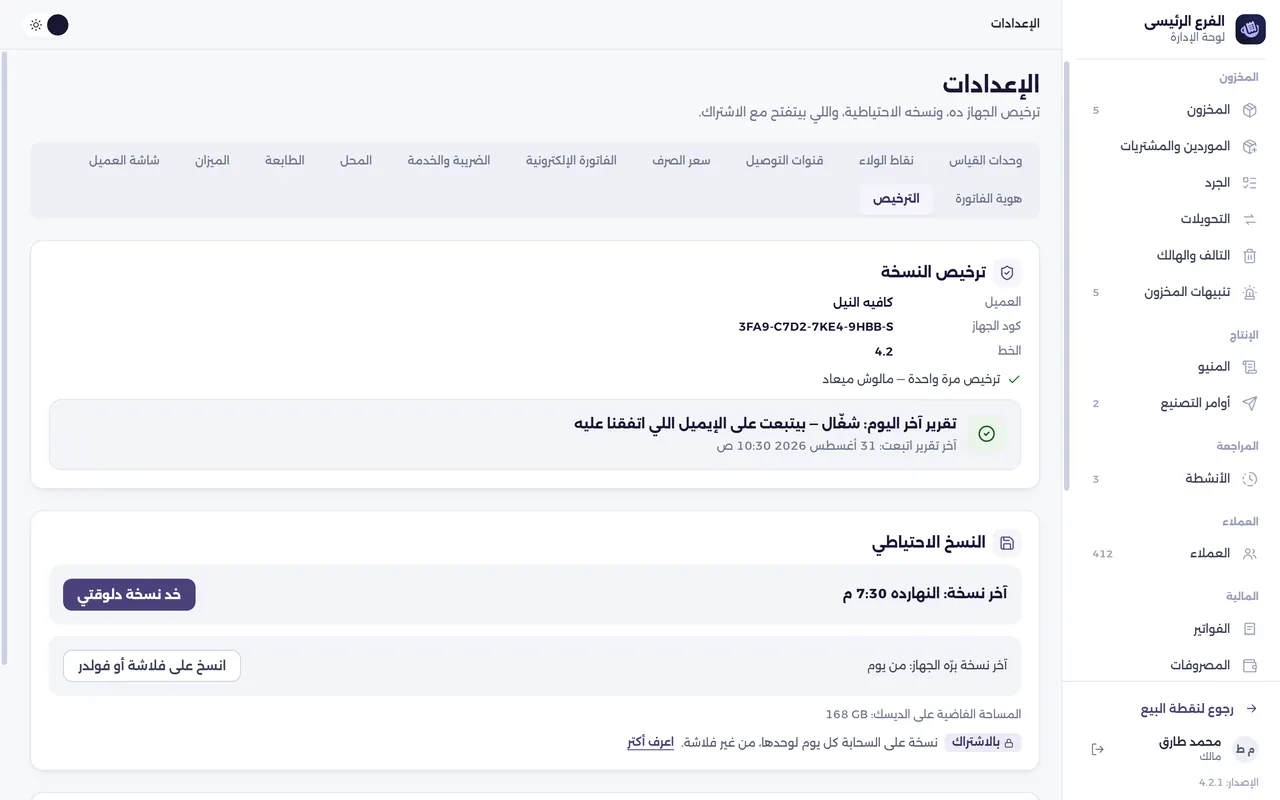Click the تنبيهات المخزون alarm icon
The width and height of the screenshot is (1280, 800).
1249,292
